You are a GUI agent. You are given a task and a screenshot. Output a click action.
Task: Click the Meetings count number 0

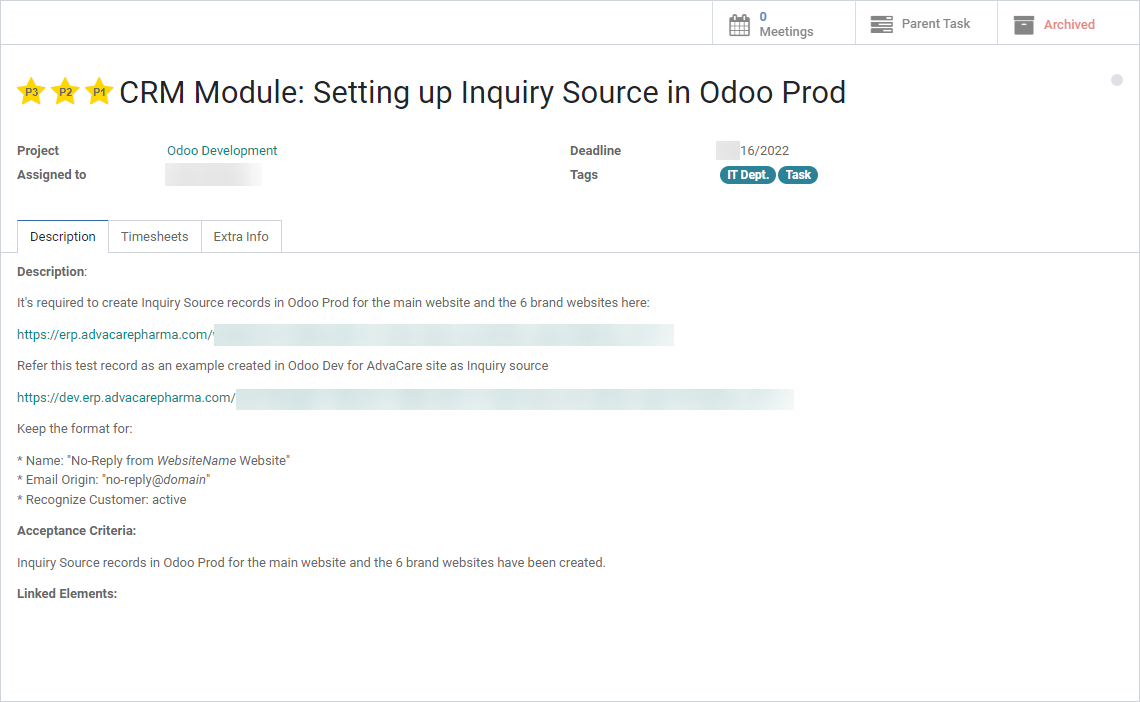point(763,16)
